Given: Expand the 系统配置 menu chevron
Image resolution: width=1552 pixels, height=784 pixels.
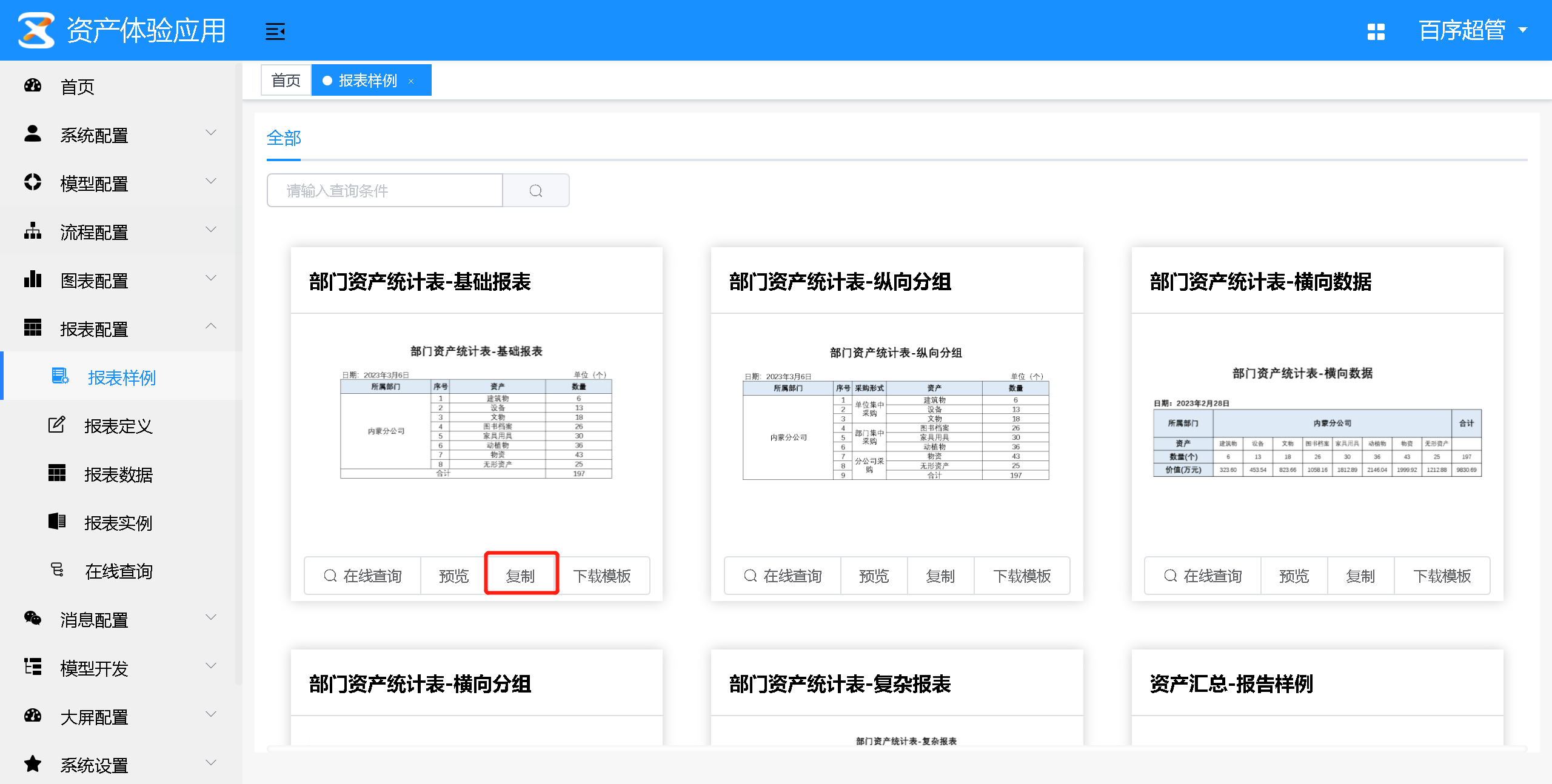Looking at the screenshot, I should (x=211, y=133).
